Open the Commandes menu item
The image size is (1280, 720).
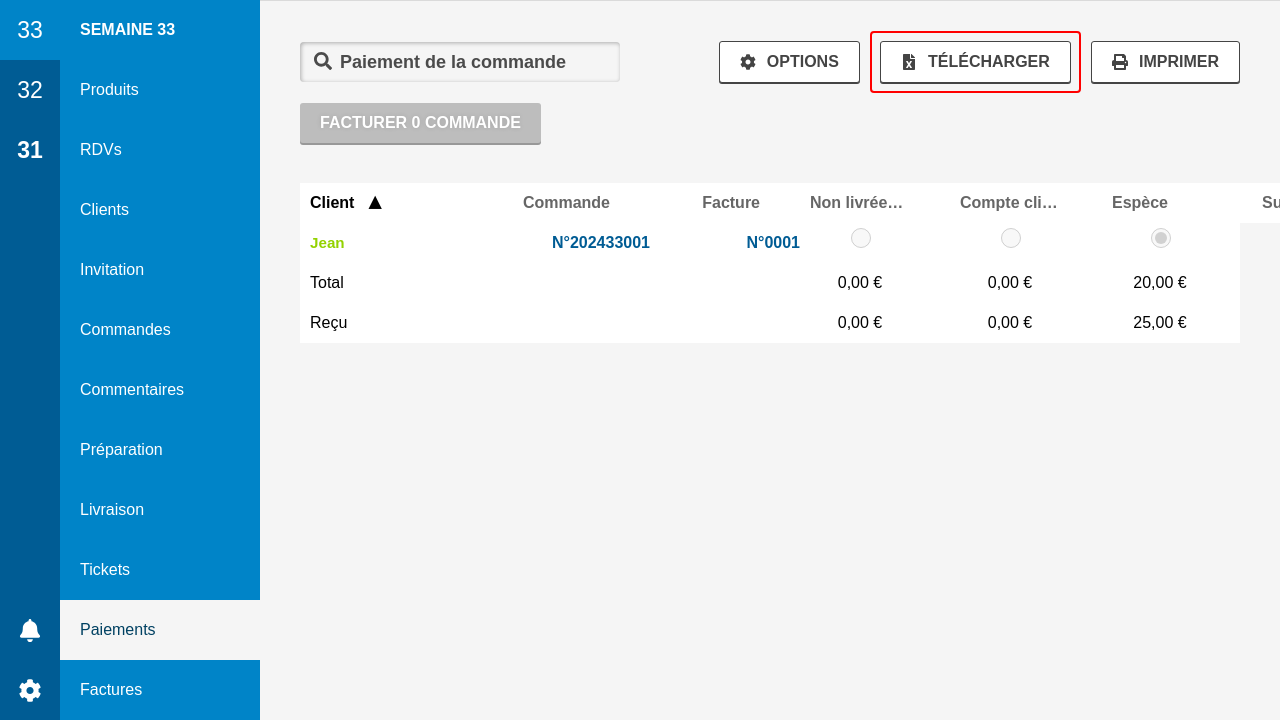(125, 330)
